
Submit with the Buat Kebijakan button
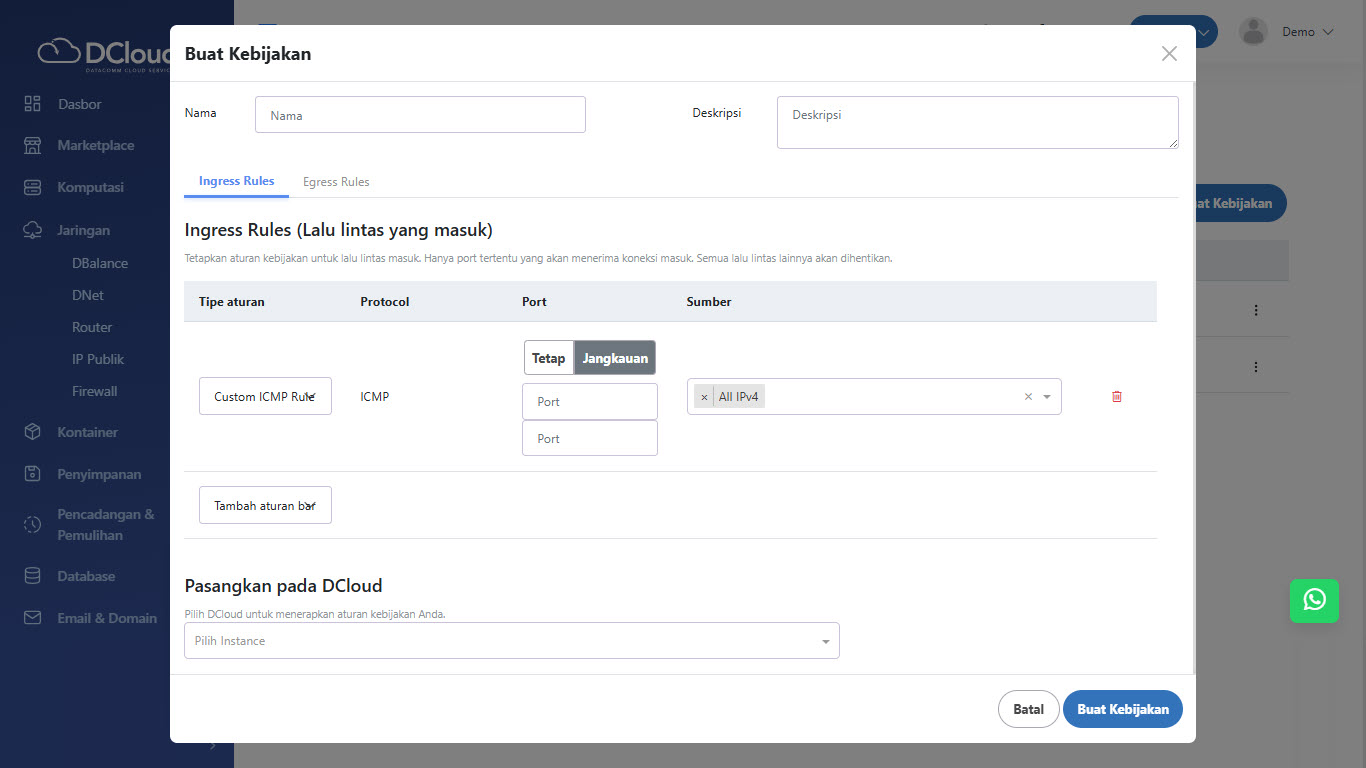tap(1122, 709)
